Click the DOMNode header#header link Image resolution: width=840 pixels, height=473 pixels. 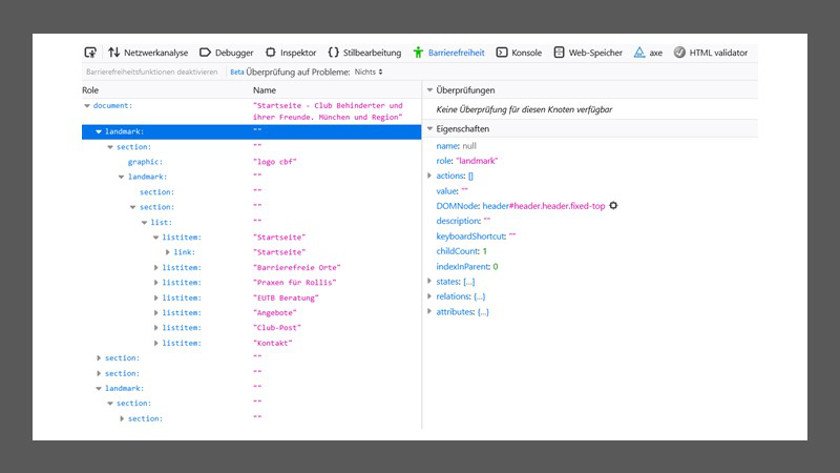click(x=543, y=206)
